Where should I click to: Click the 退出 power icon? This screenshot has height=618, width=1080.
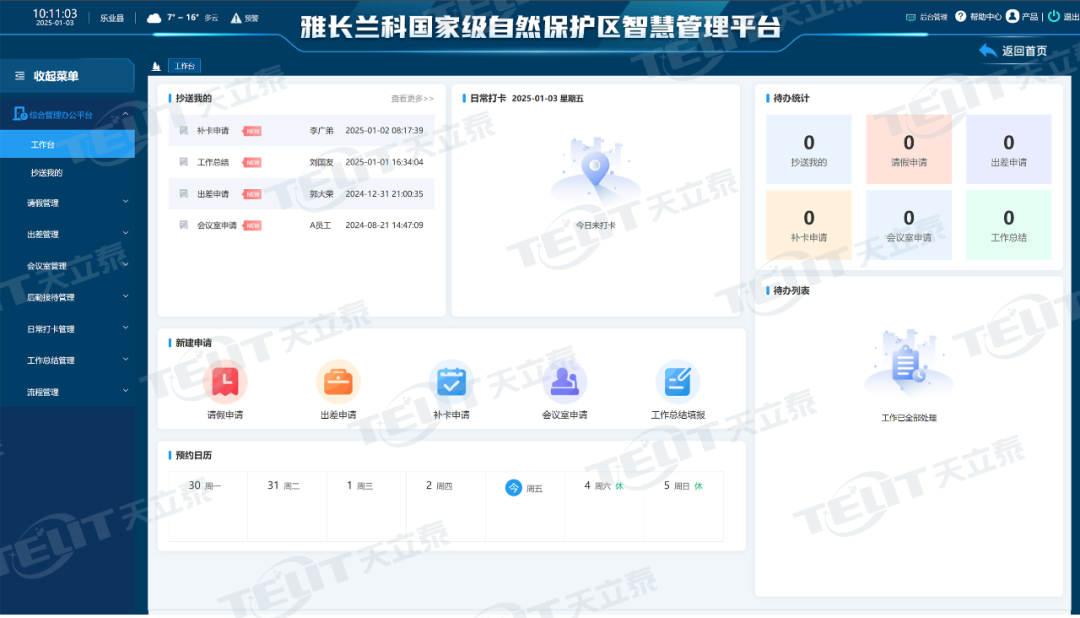click(x=1054, y=16)
